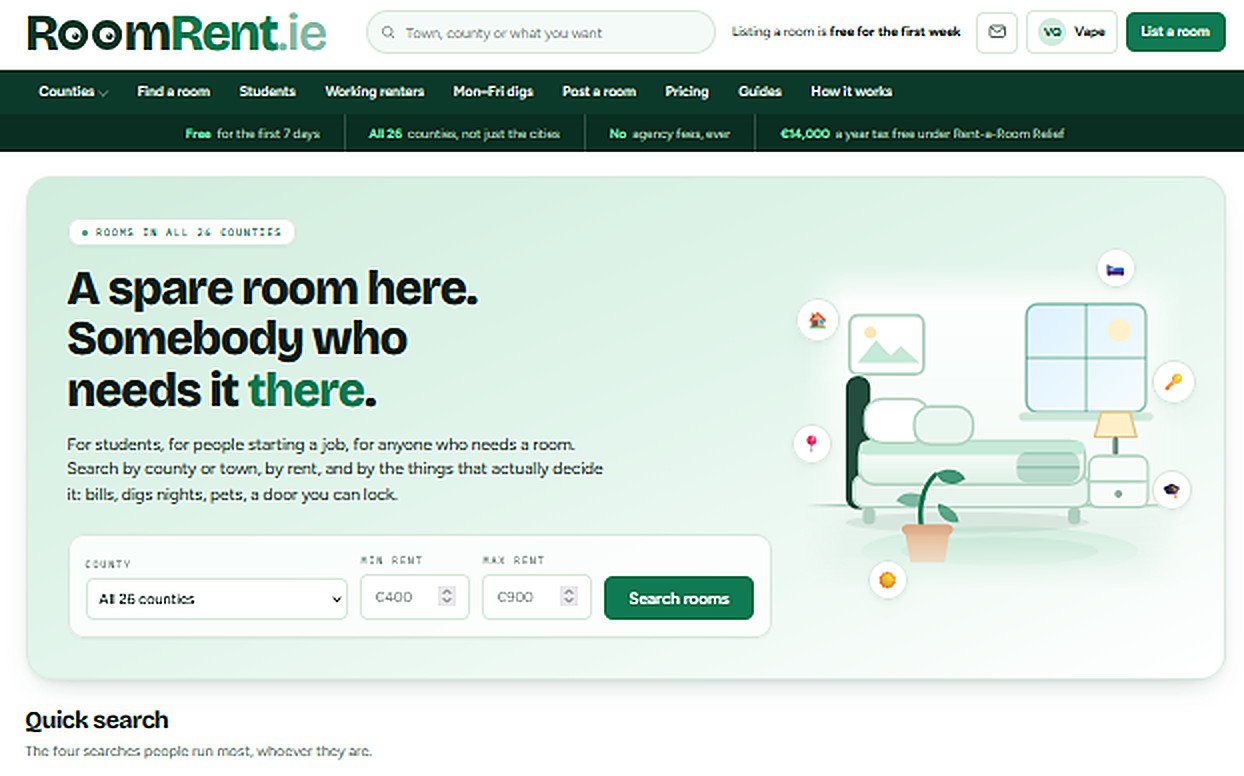The height and width of the screenshot is (776, 1244).
Task: Open the Pricing page
Action: point(686,91)
